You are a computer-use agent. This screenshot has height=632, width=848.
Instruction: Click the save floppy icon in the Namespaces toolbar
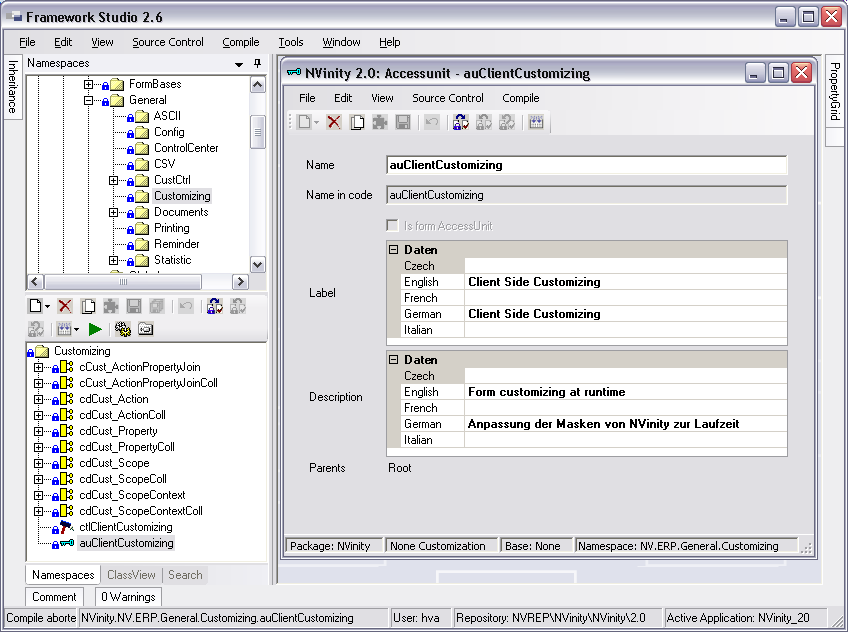pos(134,307)
